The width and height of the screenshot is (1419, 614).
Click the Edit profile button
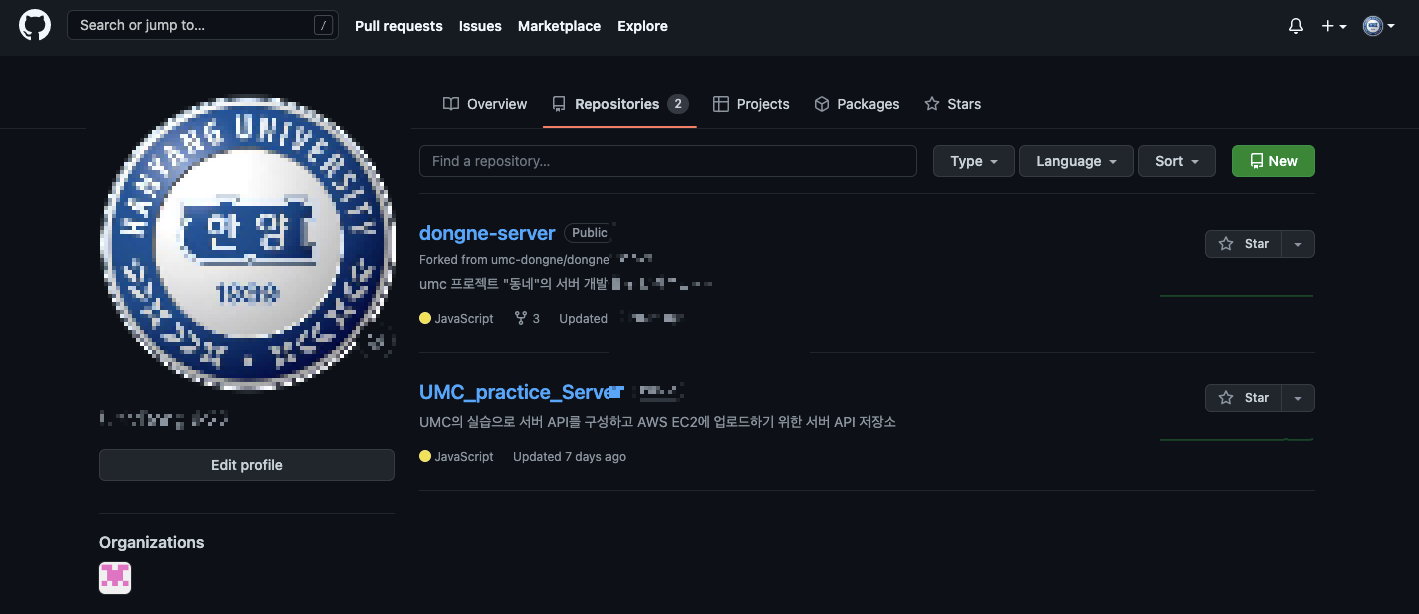[247, 465]
